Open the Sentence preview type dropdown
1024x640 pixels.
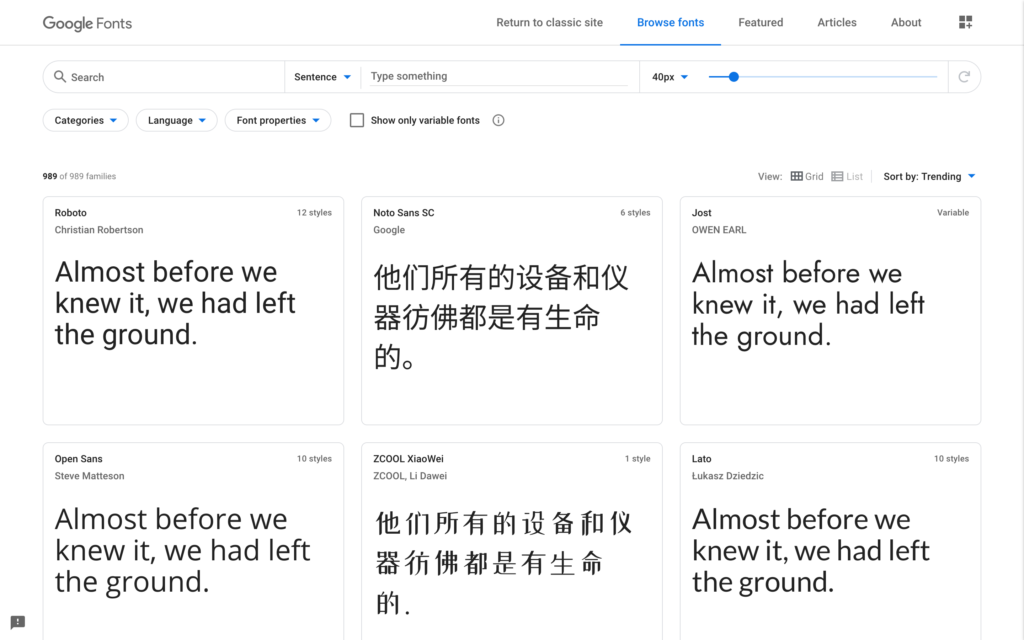322,77
